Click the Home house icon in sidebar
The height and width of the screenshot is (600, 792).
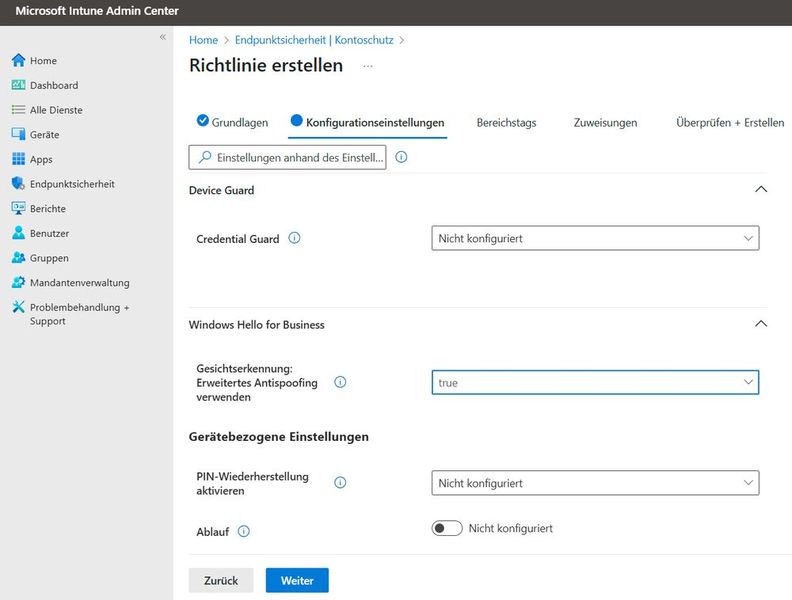18,61
